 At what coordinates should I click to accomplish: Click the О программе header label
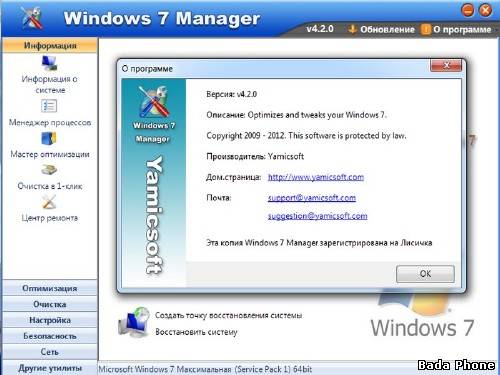[462, 29]
